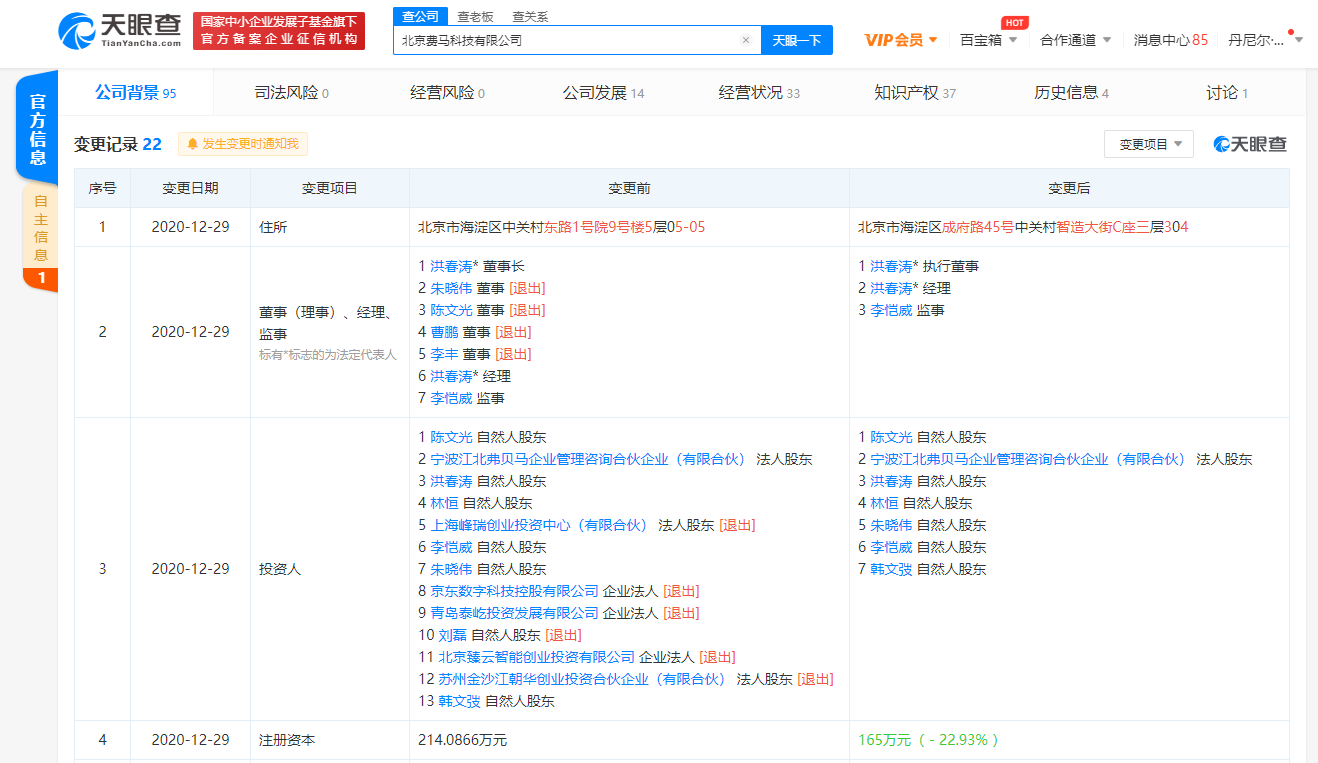This screenshot has width=1318, height=763.
Task: Open 上海峰瑞创业投资中心 shareholder link
Action: point(540,525)
